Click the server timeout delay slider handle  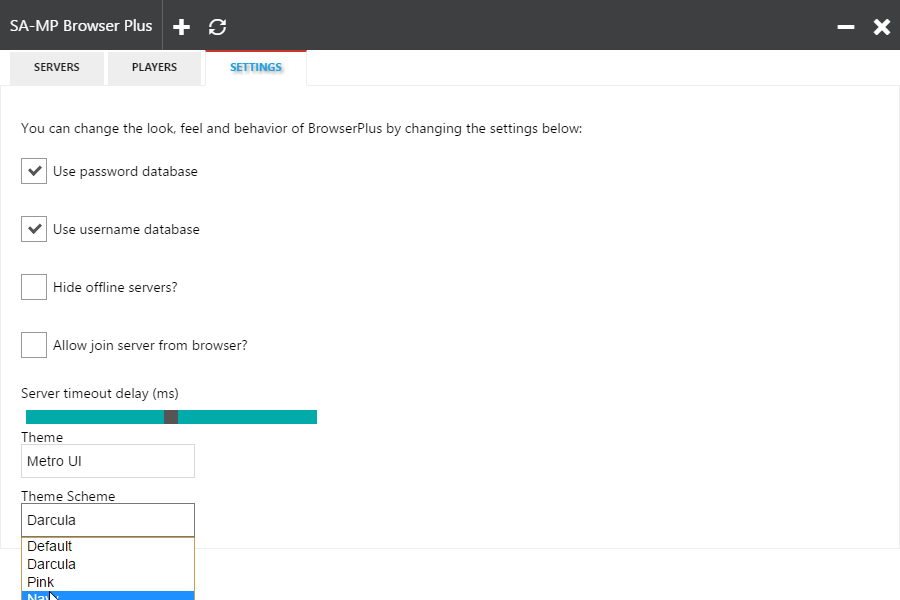click(x=171, y=417)
